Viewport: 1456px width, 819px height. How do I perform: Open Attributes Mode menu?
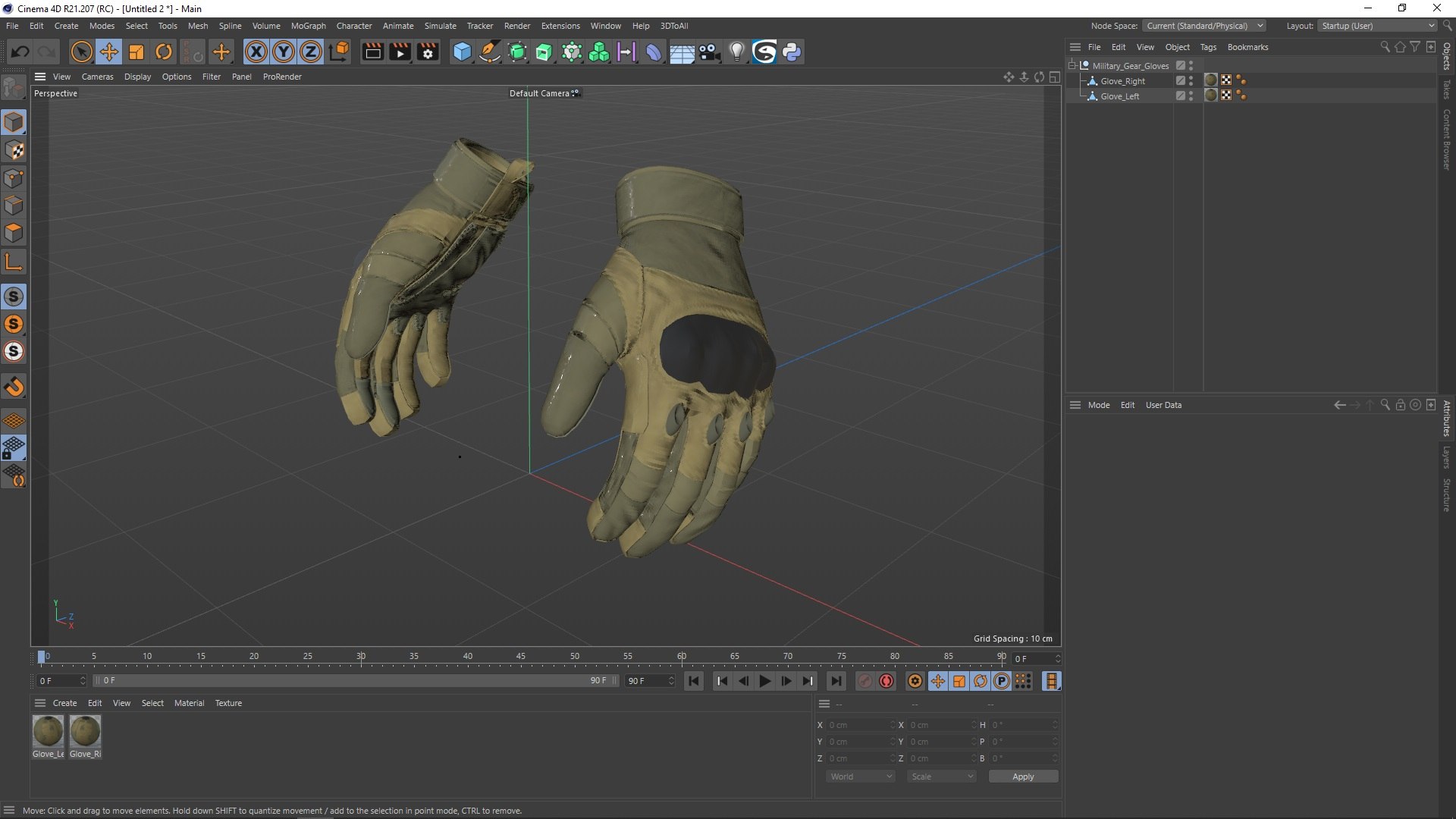point(1098,405)
